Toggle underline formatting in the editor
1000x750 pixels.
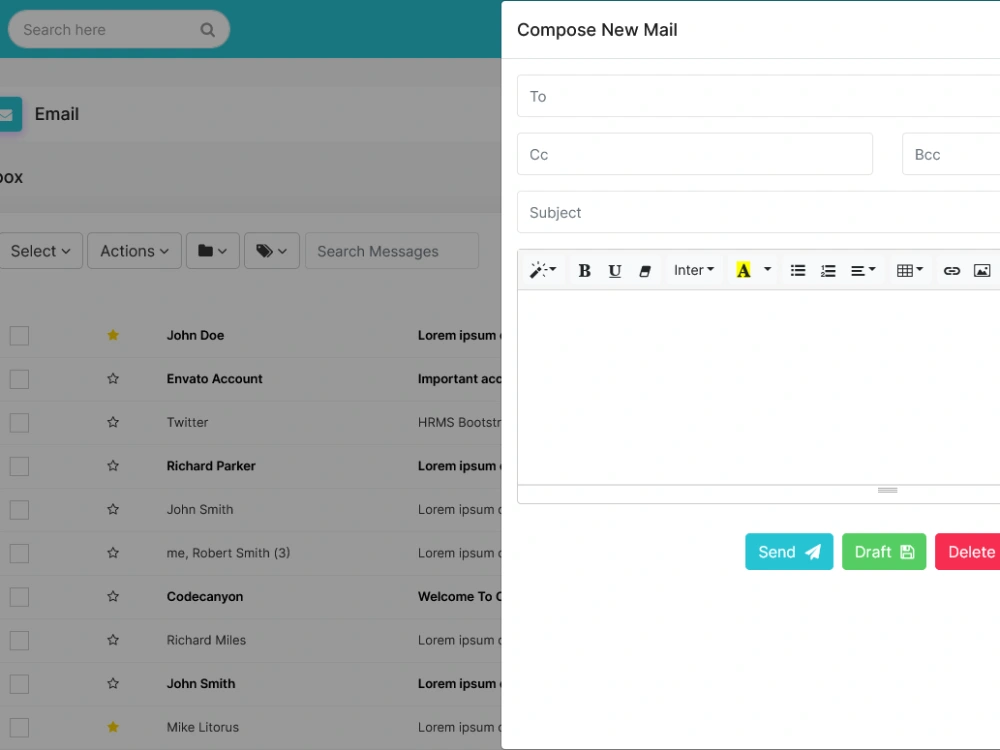click(x=615, y=270)
